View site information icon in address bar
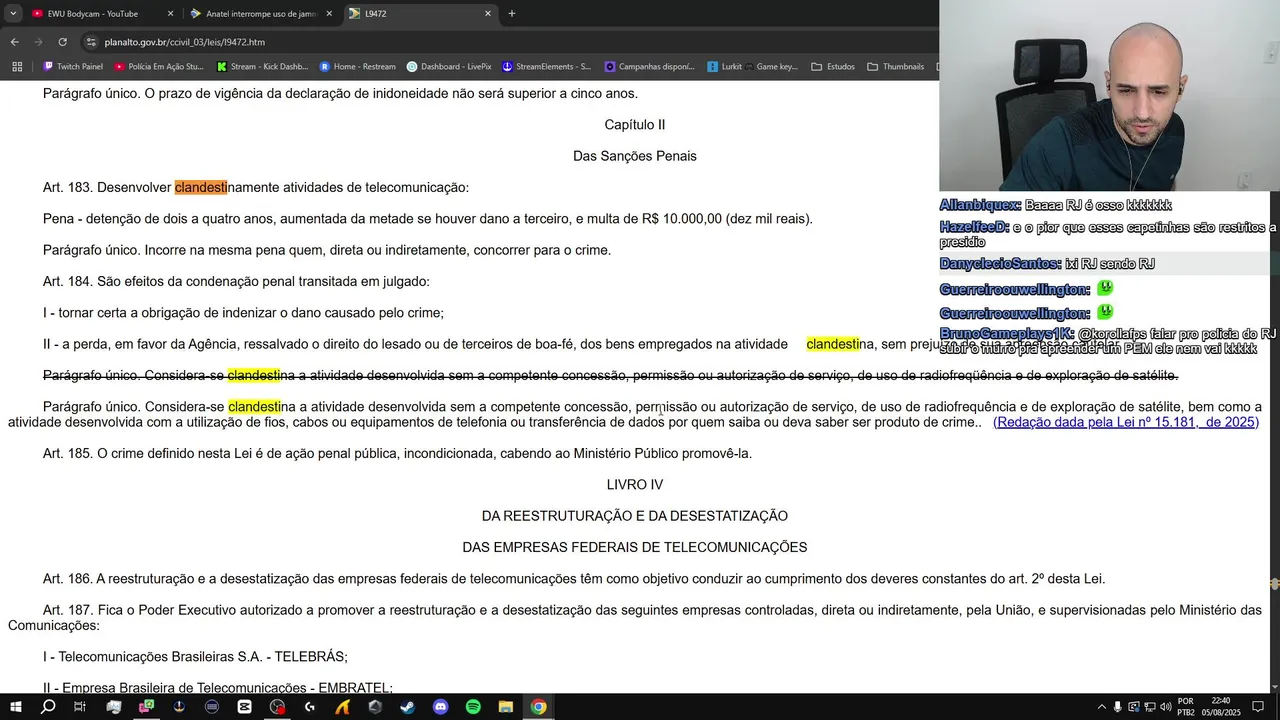This screenshot has height=720, width=1280. [91, 42]
